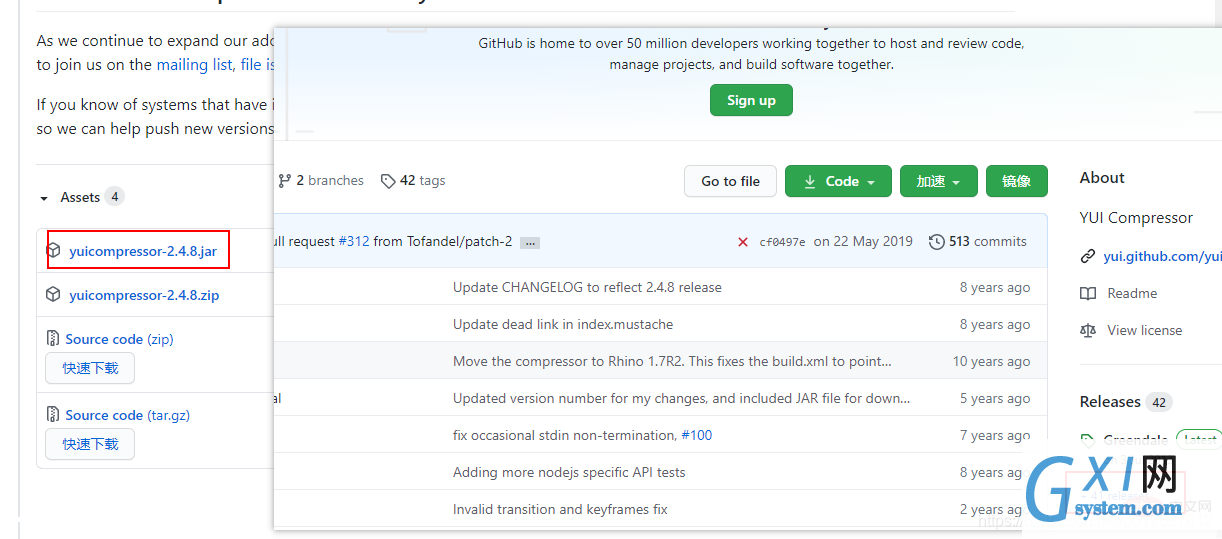Open the 'Invalid transition and keyframes fix' commit

click(x=560, y=509)
